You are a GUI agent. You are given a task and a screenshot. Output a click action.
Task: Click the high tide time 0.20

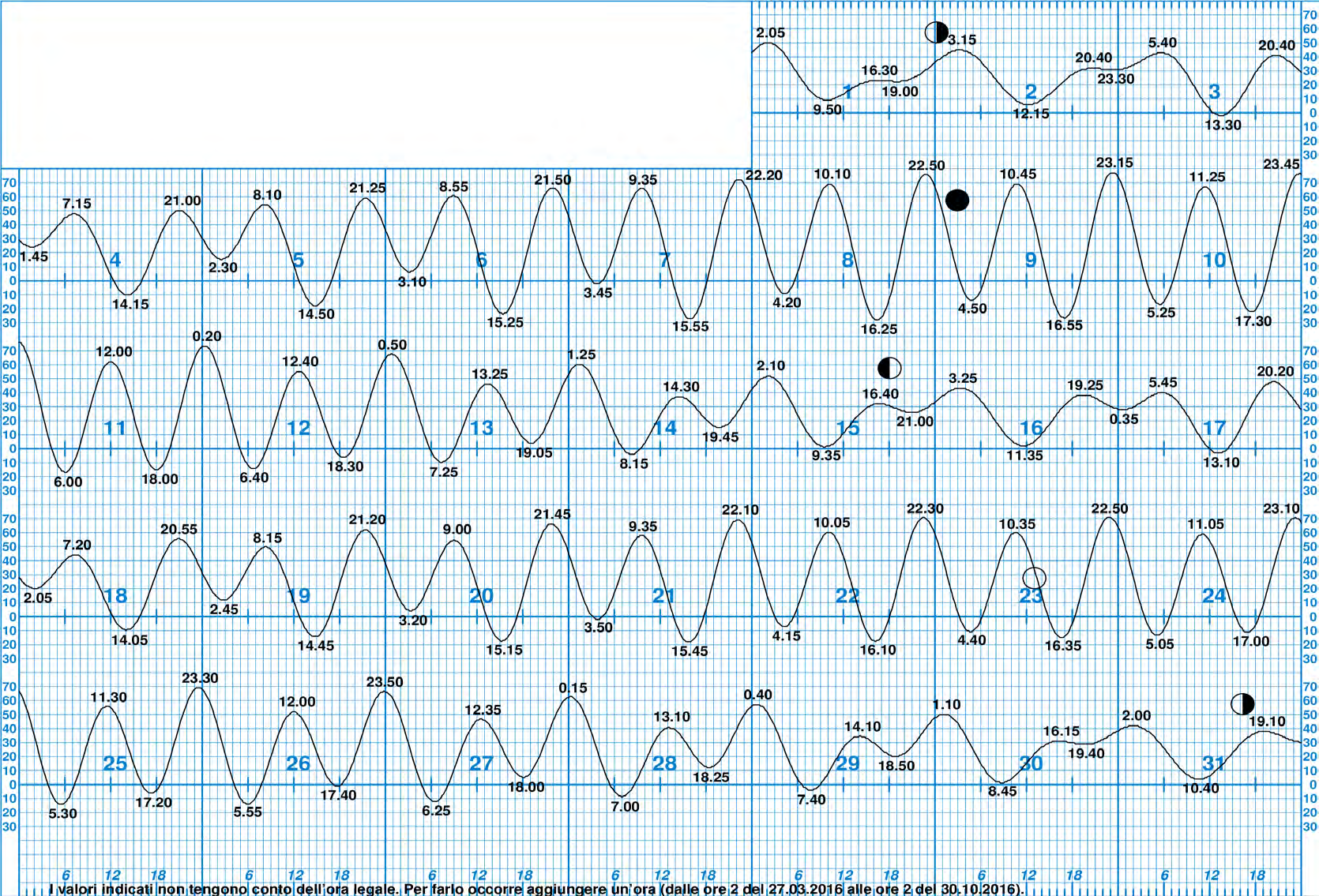coord(207,336)
